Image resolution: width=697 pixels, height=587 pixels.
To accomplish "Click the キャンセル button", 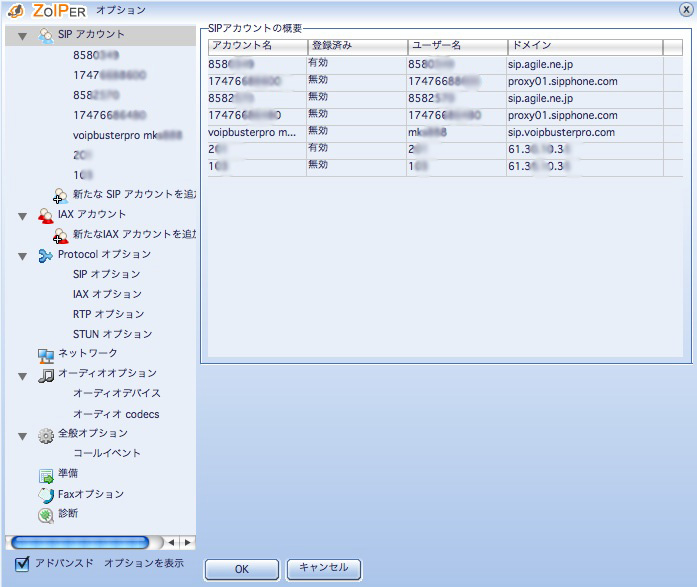I will pos(324,569).
